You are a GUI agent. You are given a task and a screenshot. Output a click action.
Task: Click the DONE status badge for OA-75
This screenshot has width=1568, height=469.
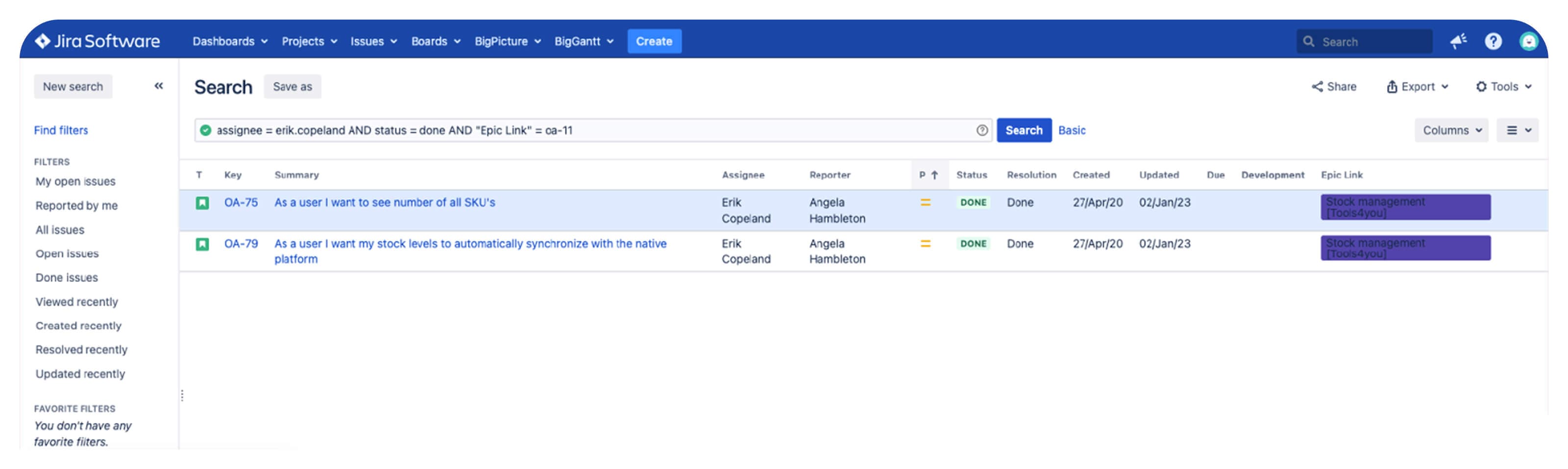[973, 203]
